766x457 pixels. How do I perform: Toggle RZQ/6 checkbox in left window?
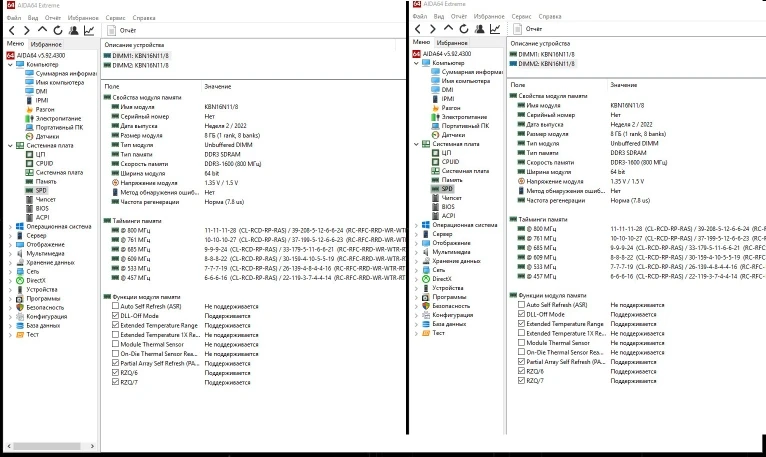(115, 372)
